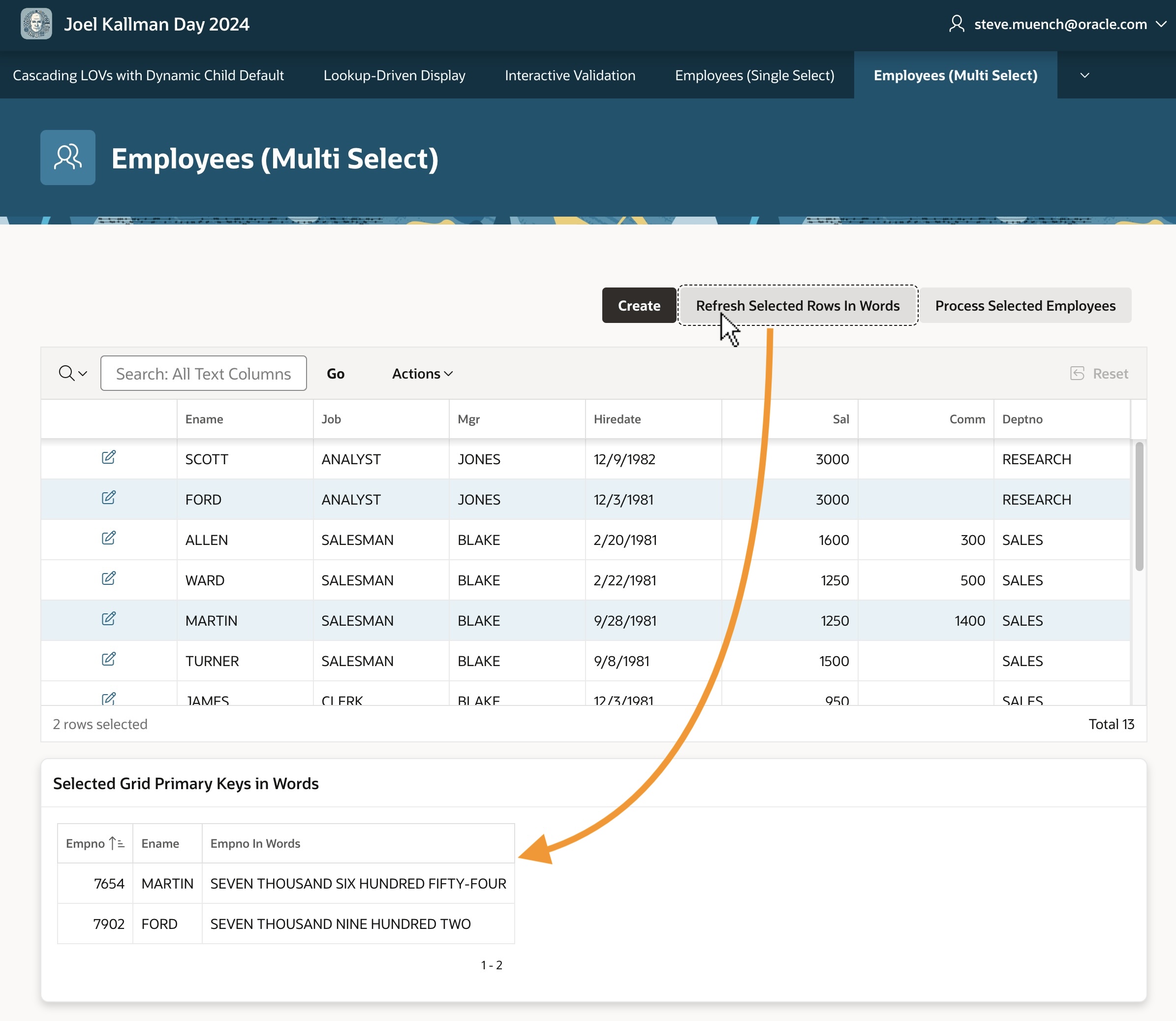Switch to Employees (Single Select) tab
The width and height of the screenshot is (1176, 1021).
coord(754,75)
